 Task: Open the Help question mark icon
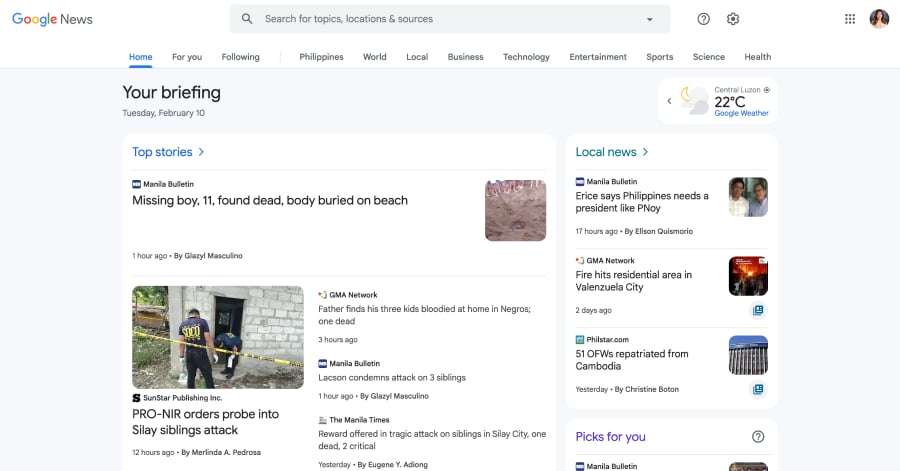(x=704, y=19)
